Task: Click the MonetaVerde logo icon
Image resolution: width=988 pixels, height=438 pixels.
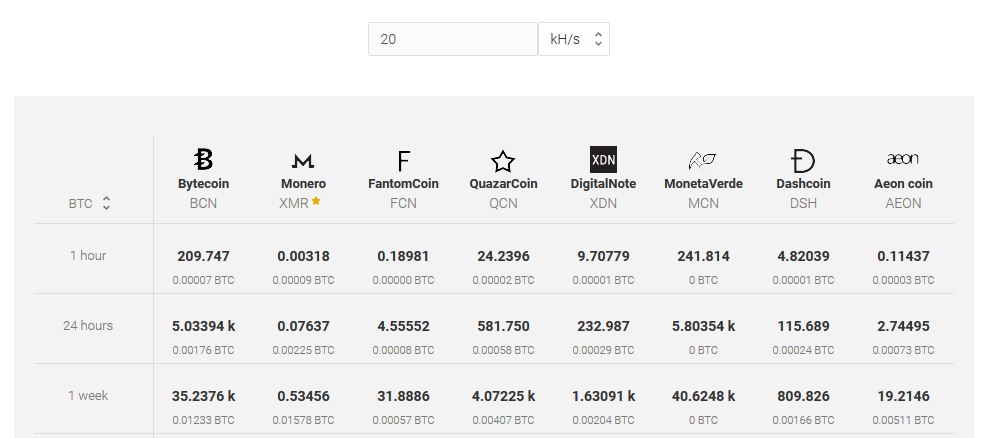Action: click(703, 161)
